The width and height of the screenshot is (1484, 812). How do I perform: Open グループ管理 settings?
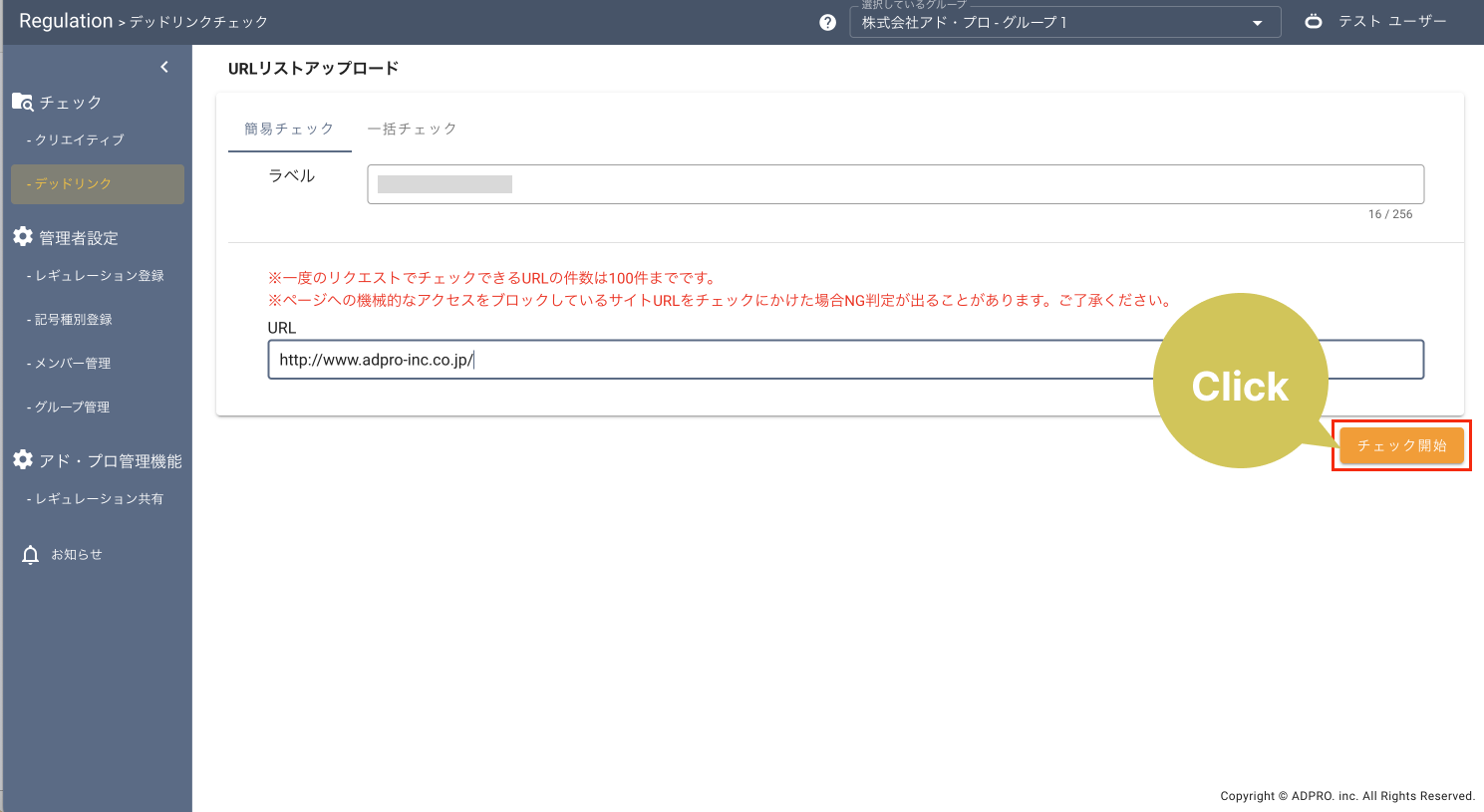coord(72,407)
